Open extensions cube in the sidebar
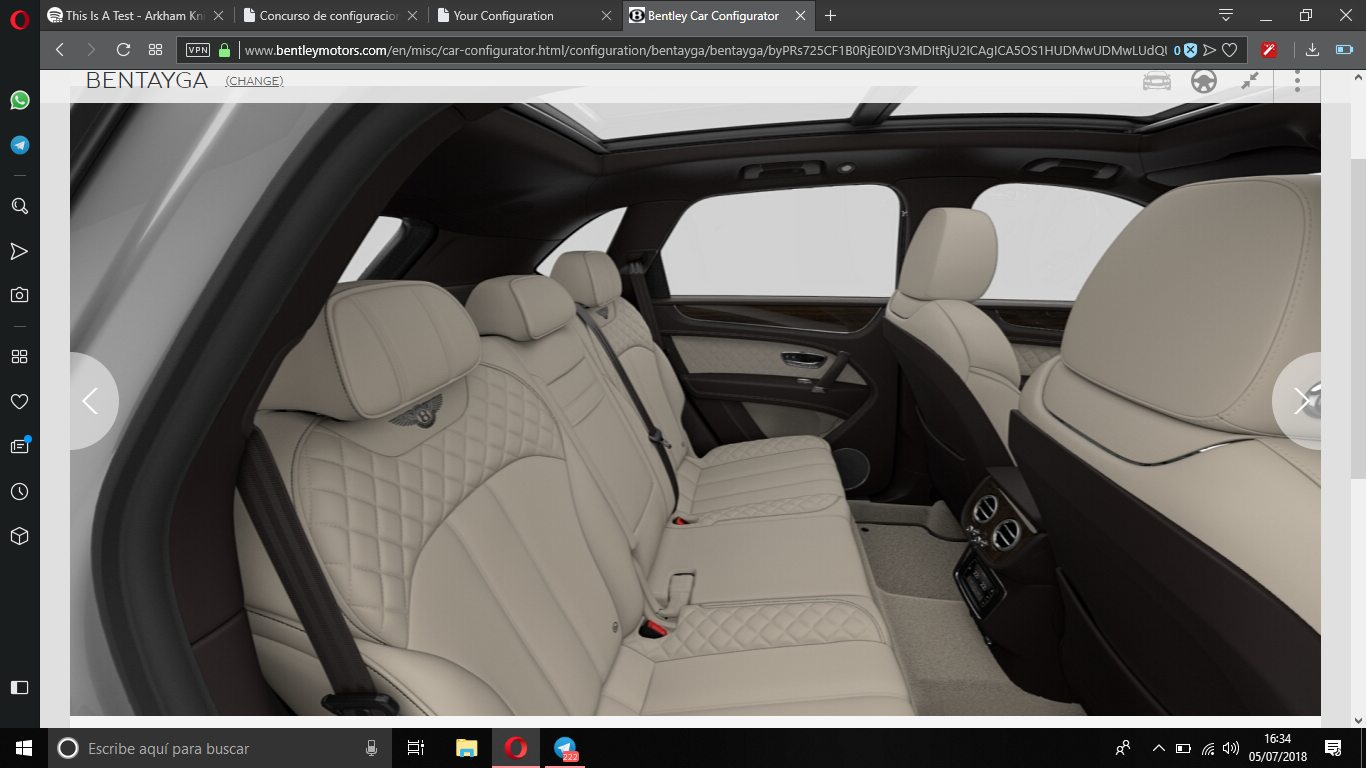The height and width of the screenshot is (768, 1366). pos(19,536)
